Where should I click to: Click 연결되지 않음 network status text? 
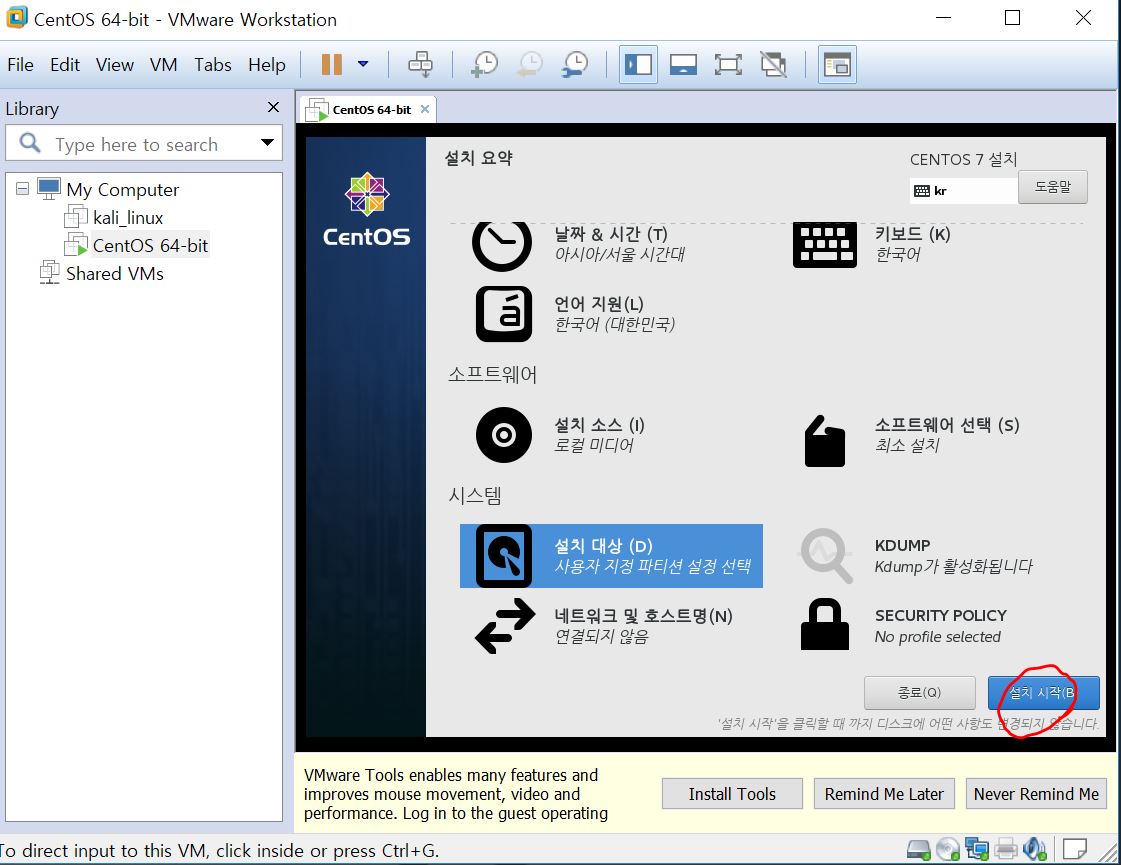601,636
